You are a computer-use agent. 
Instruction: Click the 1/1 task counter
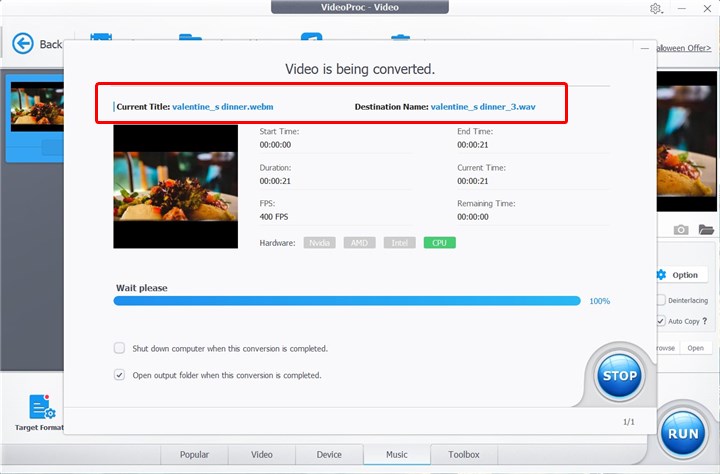629,422
